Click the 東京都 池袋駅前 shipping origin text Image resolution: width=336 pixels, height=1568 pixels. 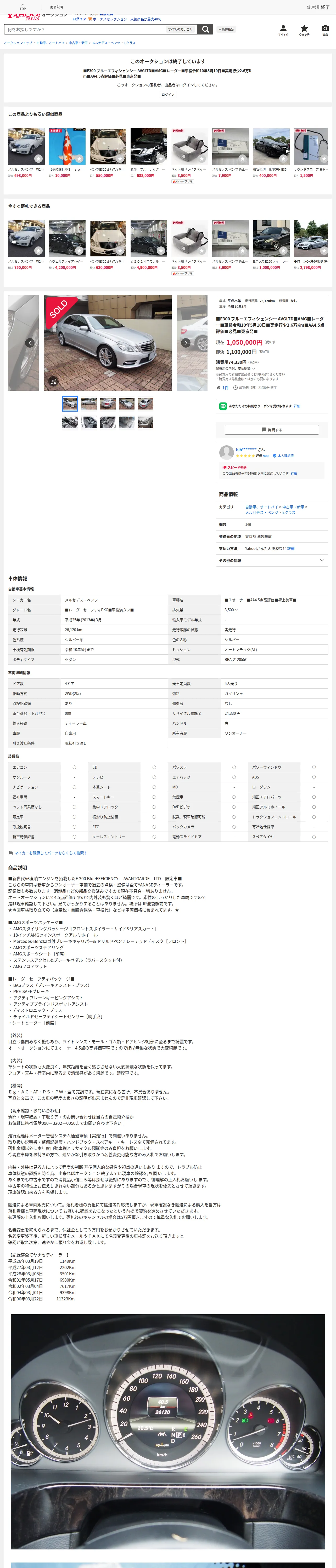click(259, 537)
